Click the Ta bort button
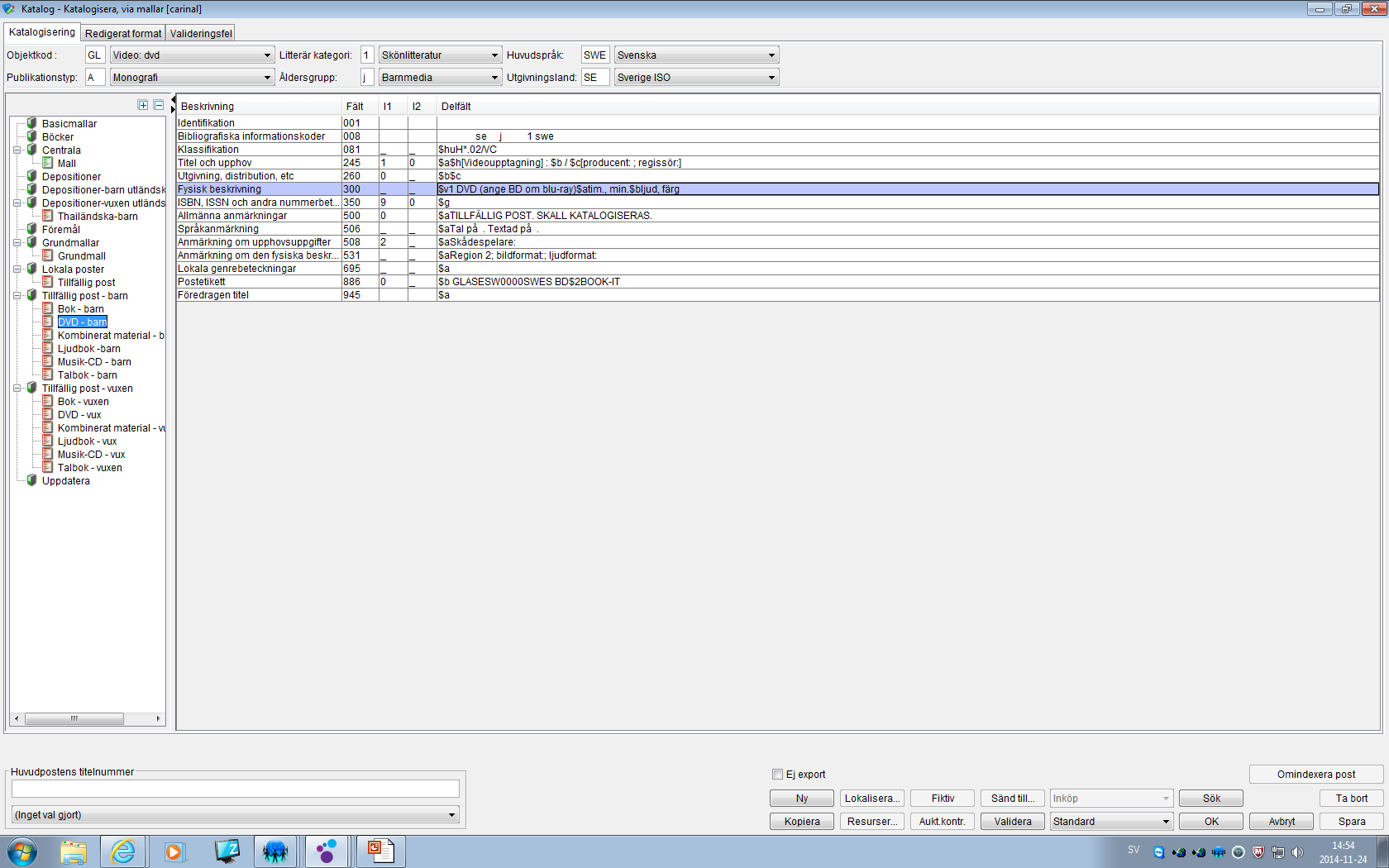 click(x=1352, y=799)
